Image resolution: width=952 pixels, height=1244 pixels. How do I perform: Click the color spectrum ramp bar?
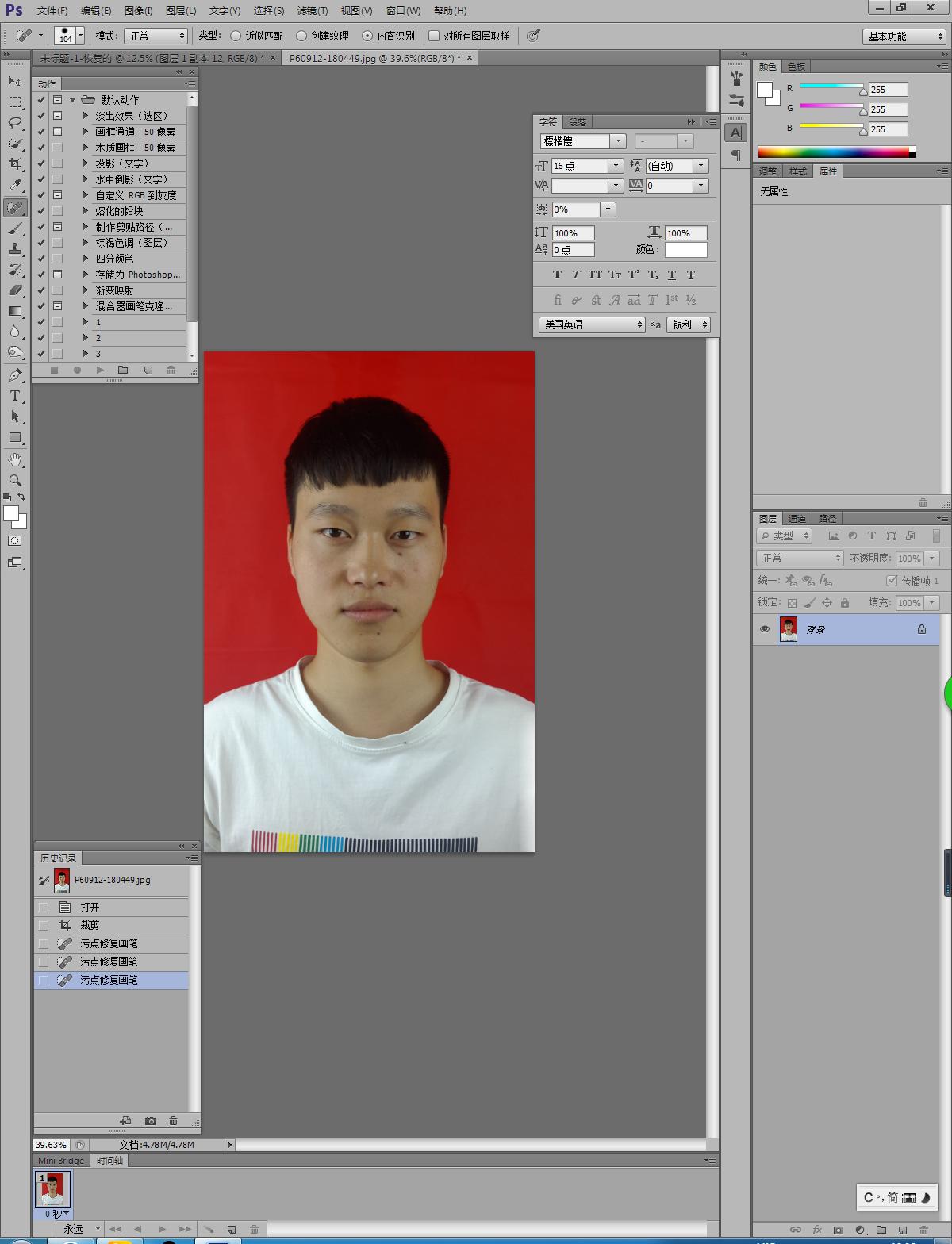[833, 152]
